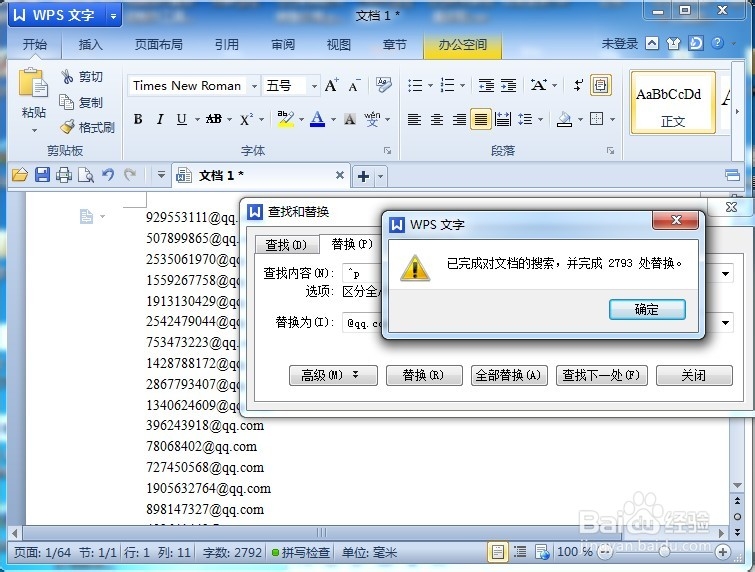The image size is (755, 572).
Task: Increase font size with the large A icon
Action: click(x=331, y=86)
